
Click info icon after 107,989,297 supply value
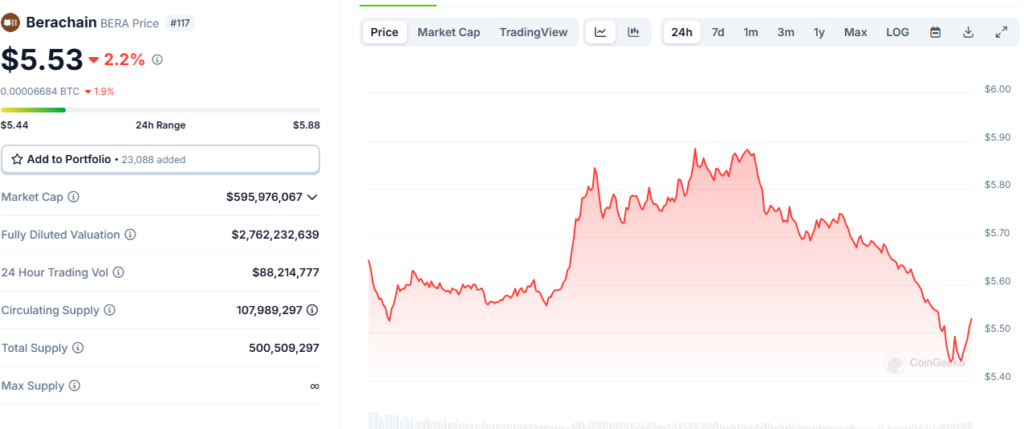pyautogui.click(x=312, y=310)
